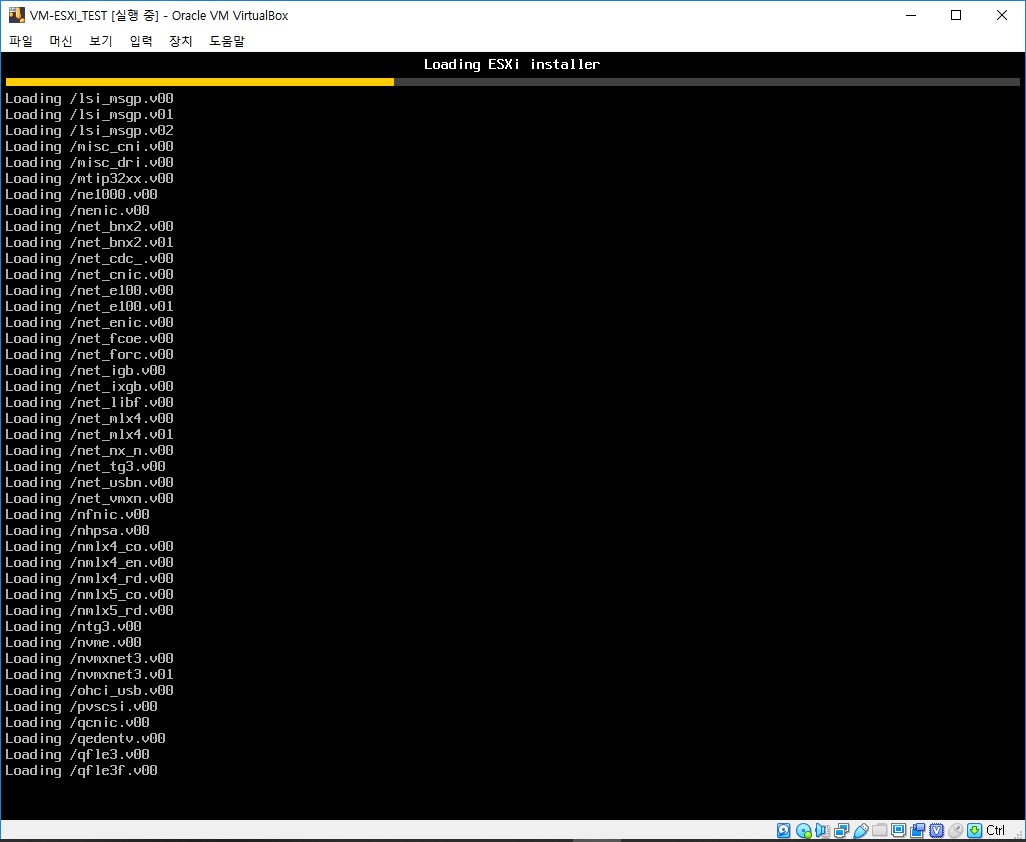This screenshot has width=1026, height=842.
Task: Click the line 'Loading /ntg3.v00'
Action: click(x=73, y=626)
